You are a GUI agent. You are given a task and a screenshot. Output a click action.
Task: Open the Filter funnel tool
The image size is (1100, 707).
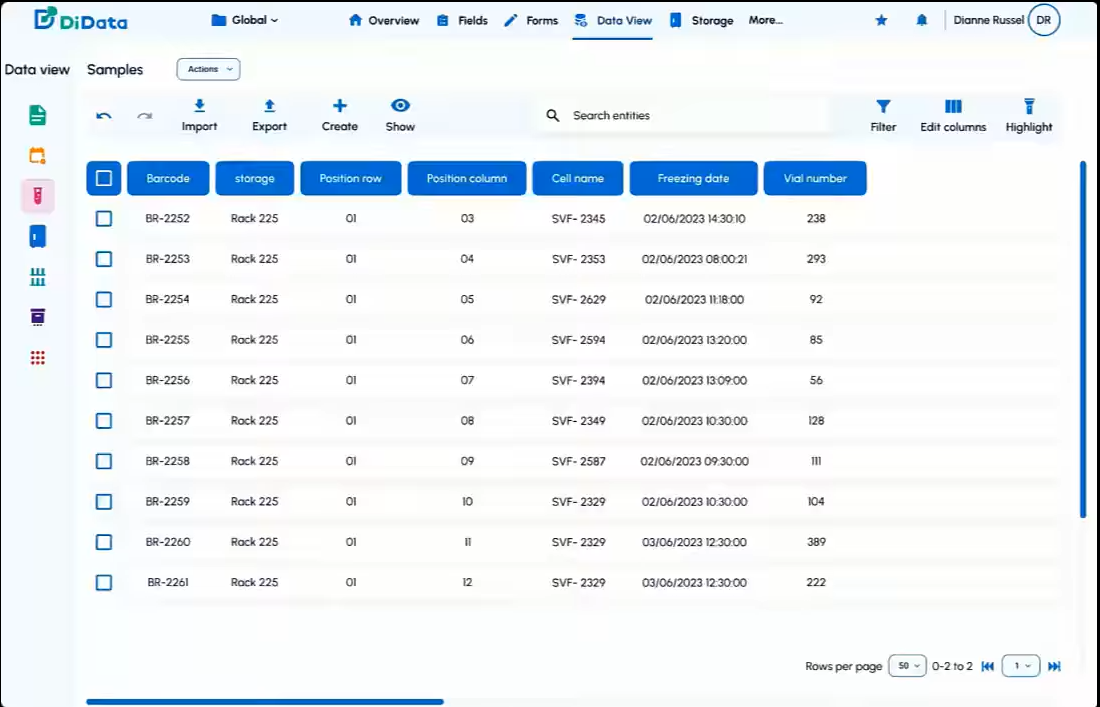pos(883,107)
